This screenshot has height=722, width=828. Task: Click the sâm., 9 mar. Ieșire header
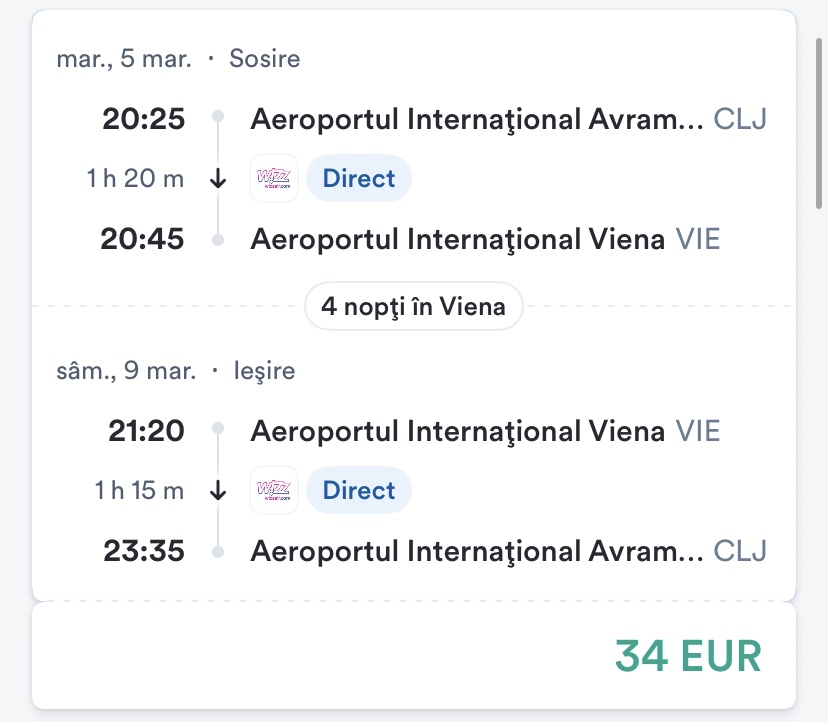176,371
